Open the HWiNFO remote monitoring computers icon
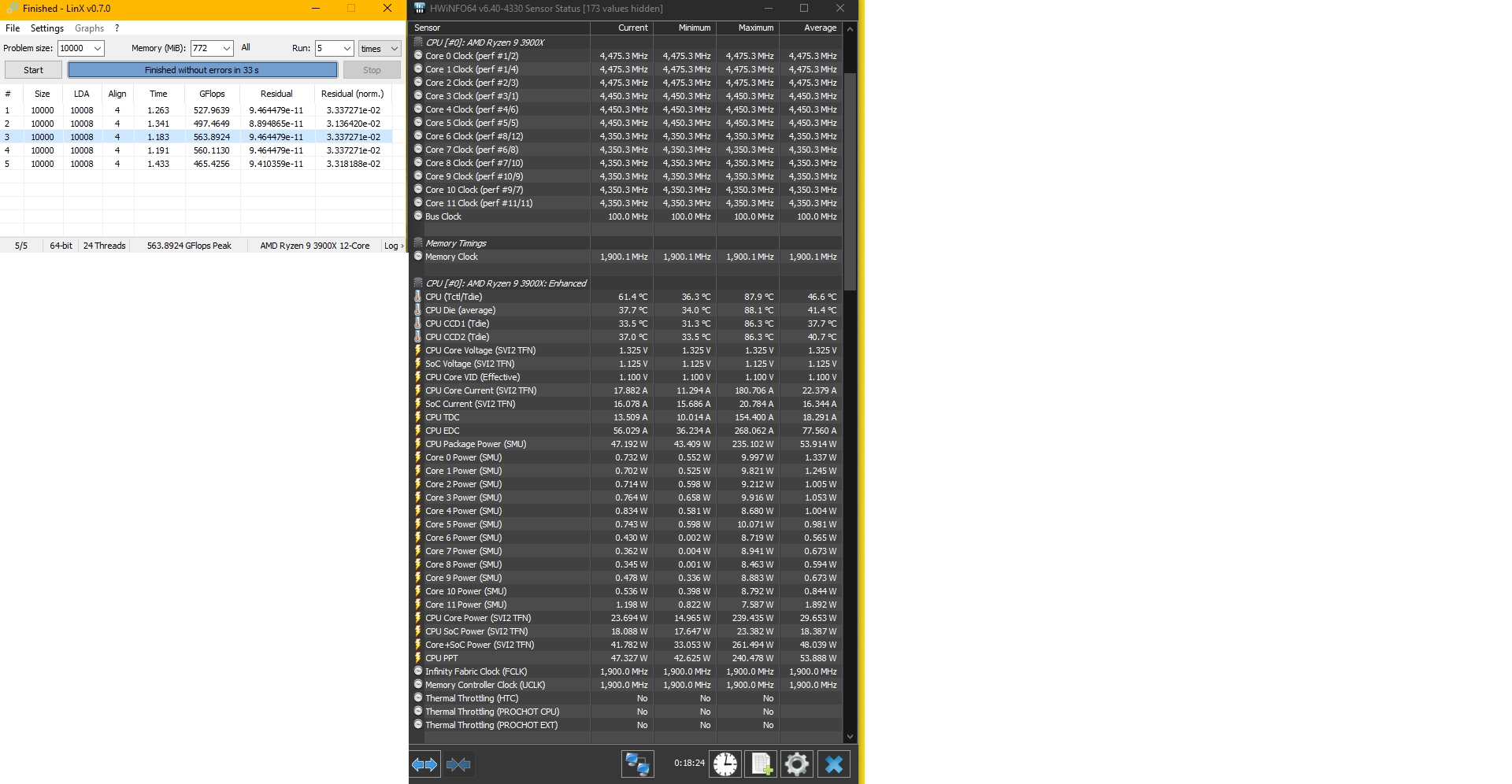Viewport: 1512px width, 784px height. coord(637,764)
